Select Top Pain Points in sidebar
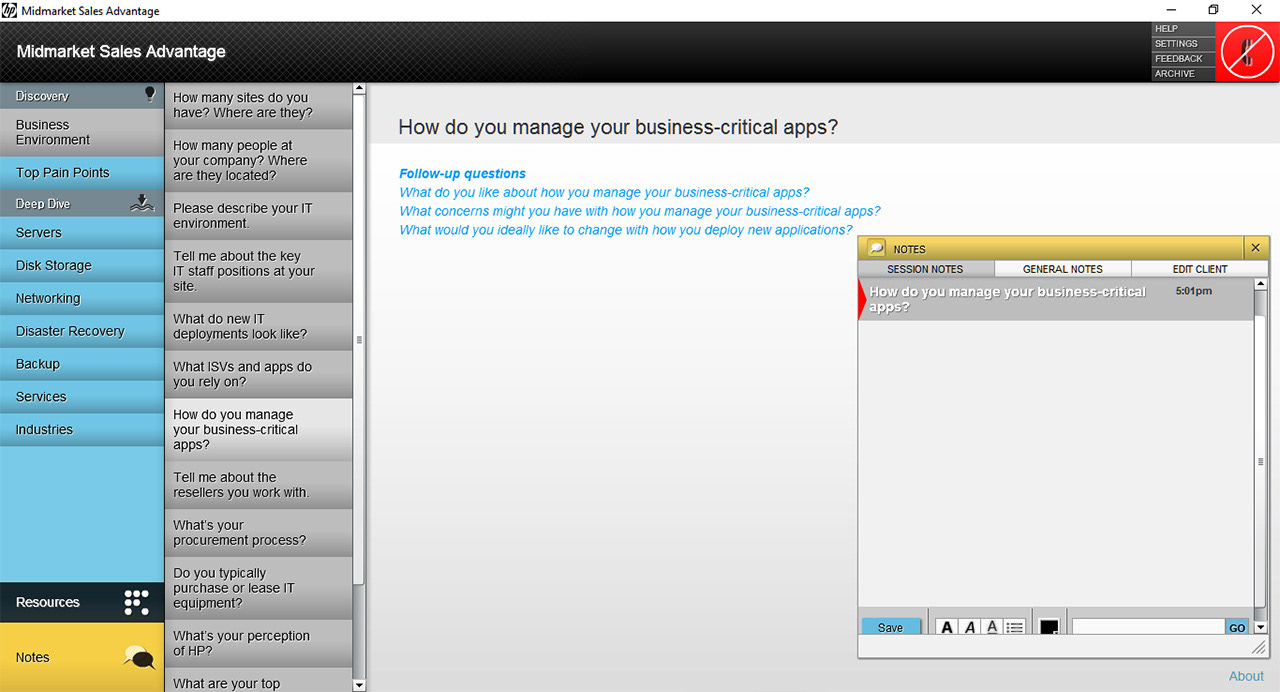This screenshot has width=1280, height=692. [82, 172]
